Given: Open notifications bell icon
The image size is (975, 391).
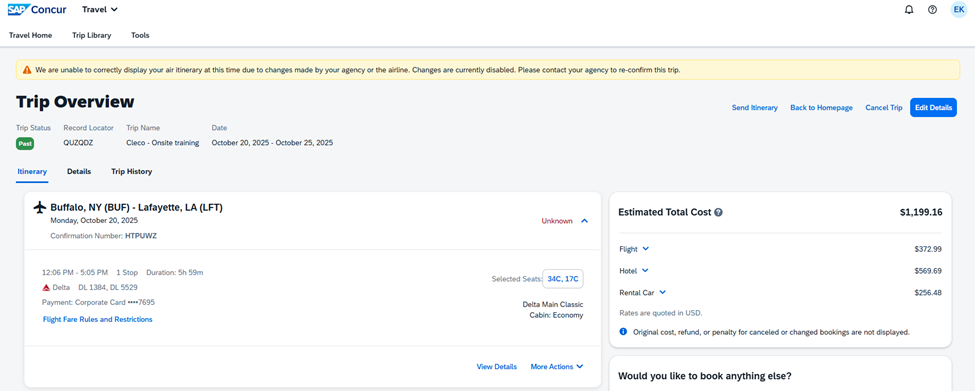Looking at the screenshot, I should coord(909,10).
